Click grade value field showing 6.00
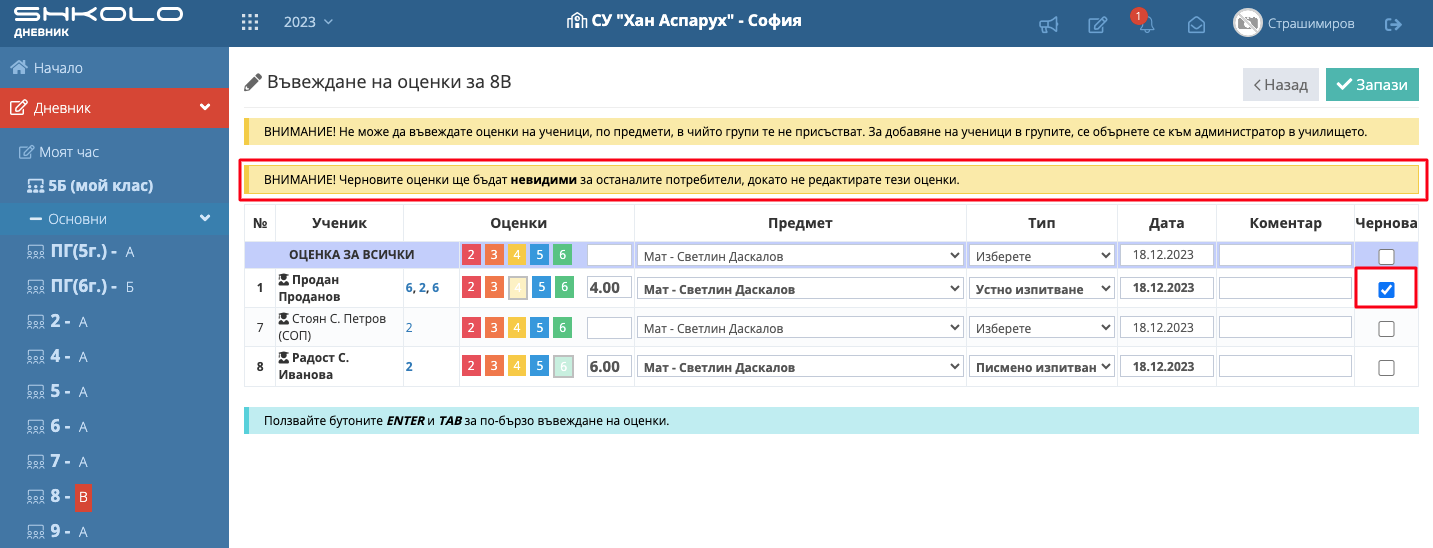 coord(609,367)
